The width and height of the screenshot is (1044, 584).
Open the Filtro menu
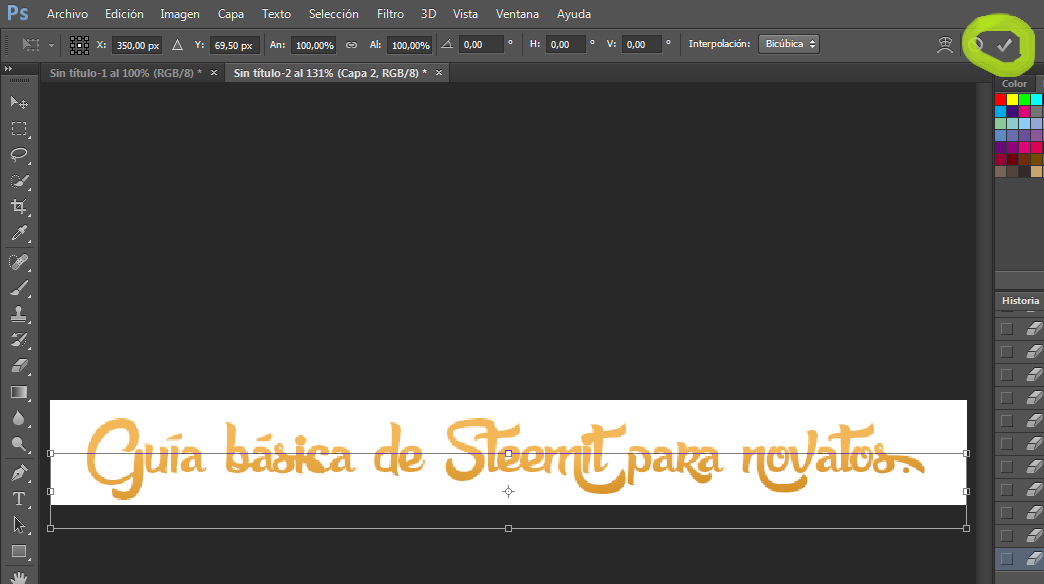tap(390, 13)
